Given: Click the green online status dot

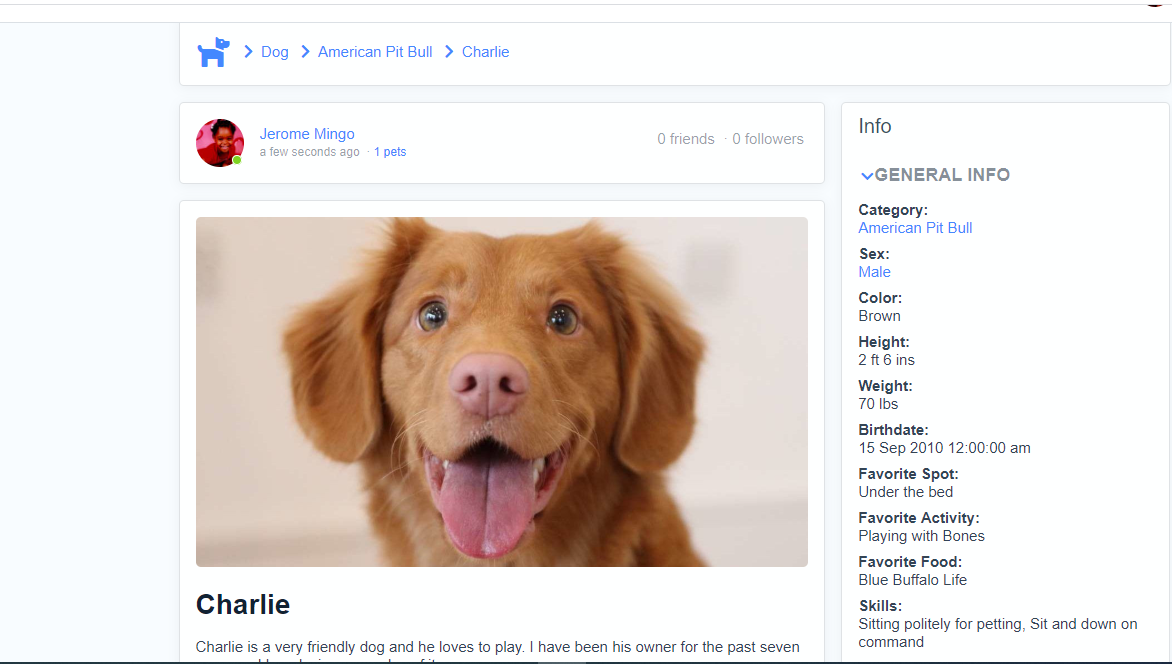Looking at the screenshot, I should click(237, 160).
